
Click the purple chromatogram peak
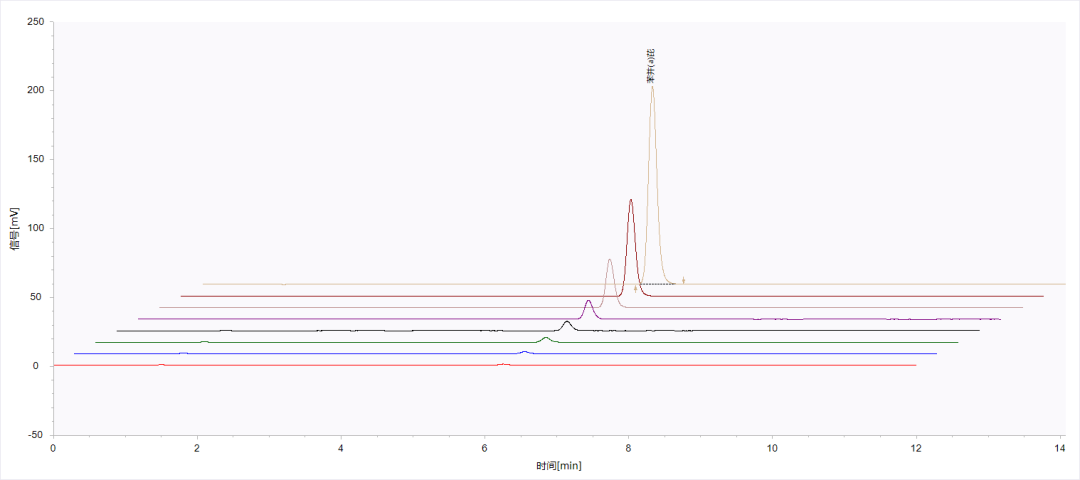pos(588,301)
